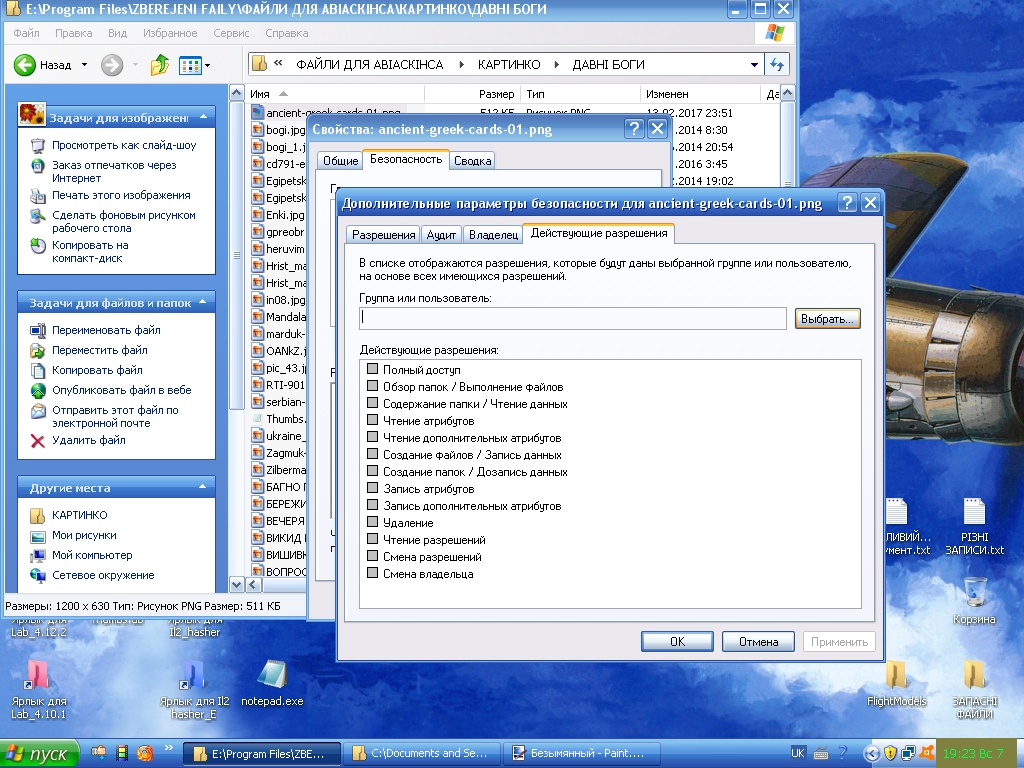Open the Сервис menu
This screenshot has width=1024, height=768.
231,33
